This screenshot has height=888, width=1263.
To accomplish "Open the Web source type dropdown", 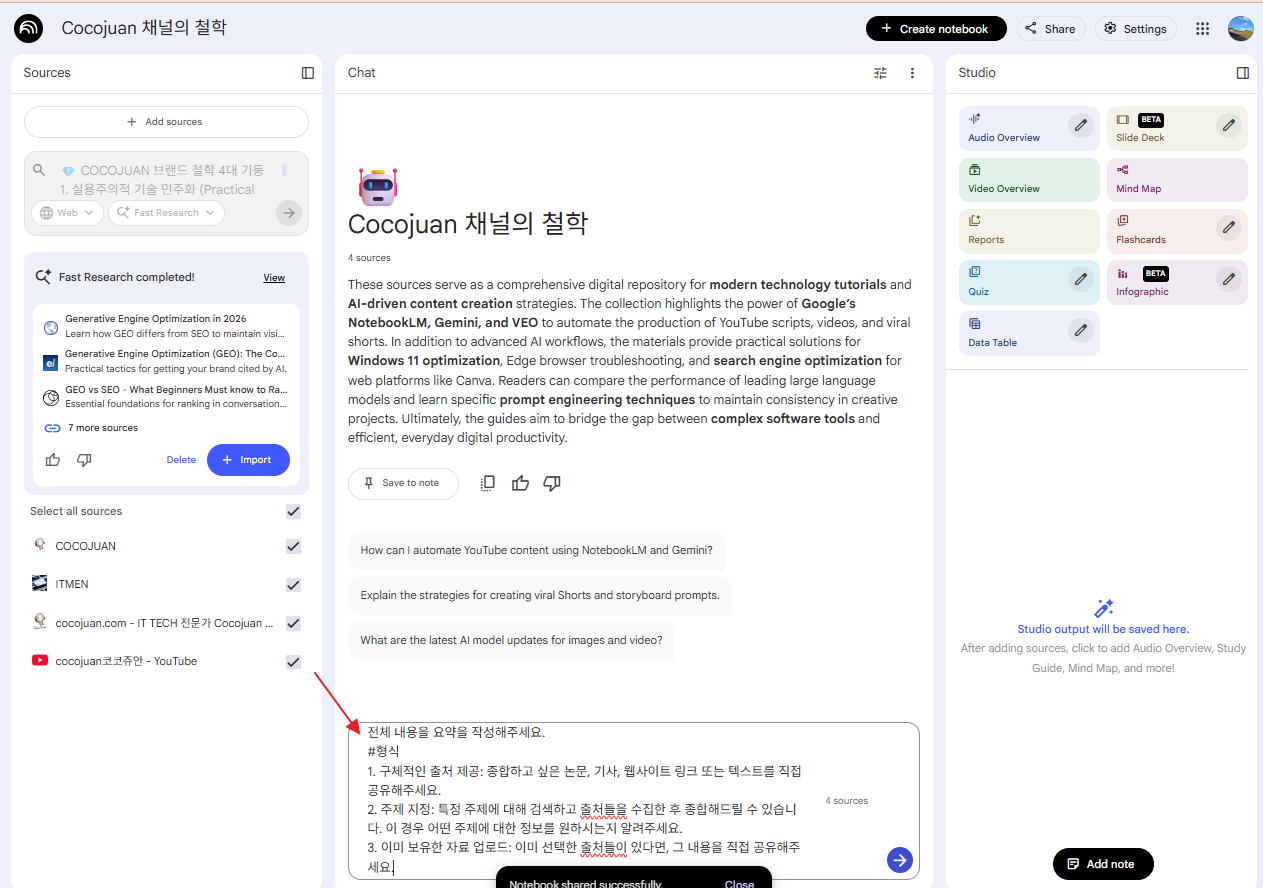I will click(67, 212).
